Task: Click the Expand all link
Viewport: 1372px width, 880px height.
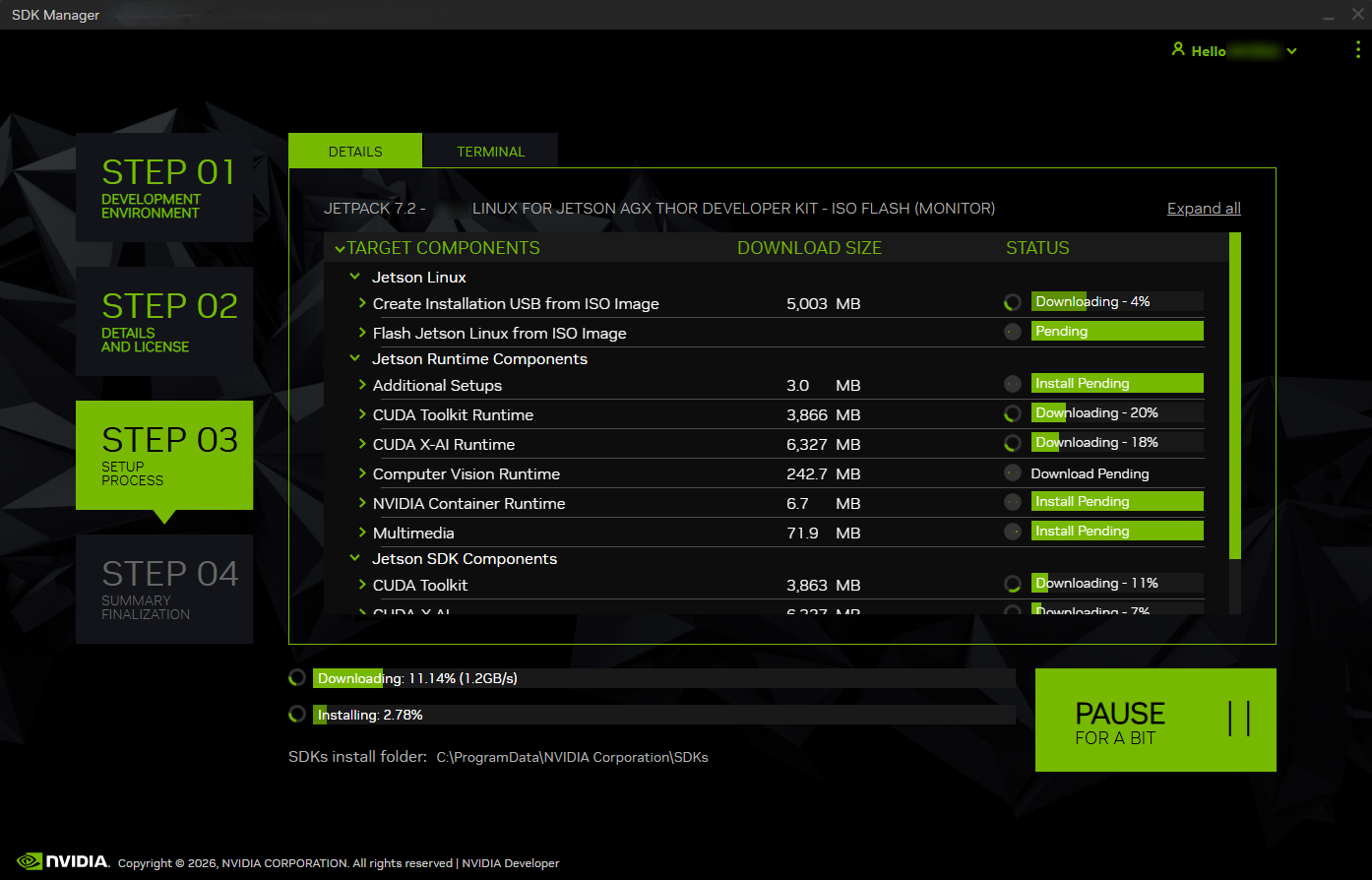Action: [1204, 209]
